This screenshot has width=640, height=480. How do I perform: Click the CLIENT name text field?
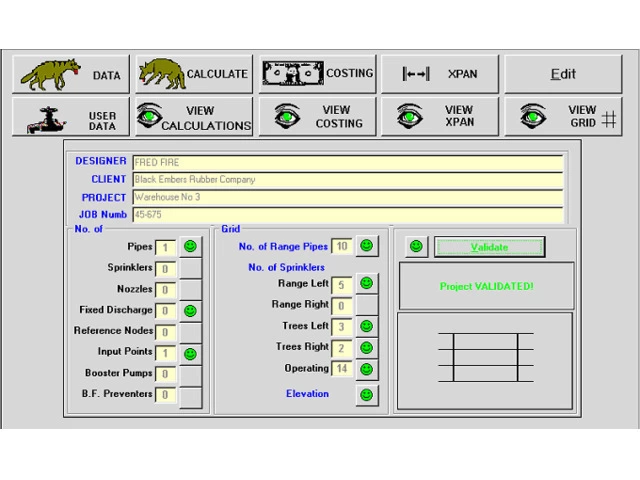[347, 180]
